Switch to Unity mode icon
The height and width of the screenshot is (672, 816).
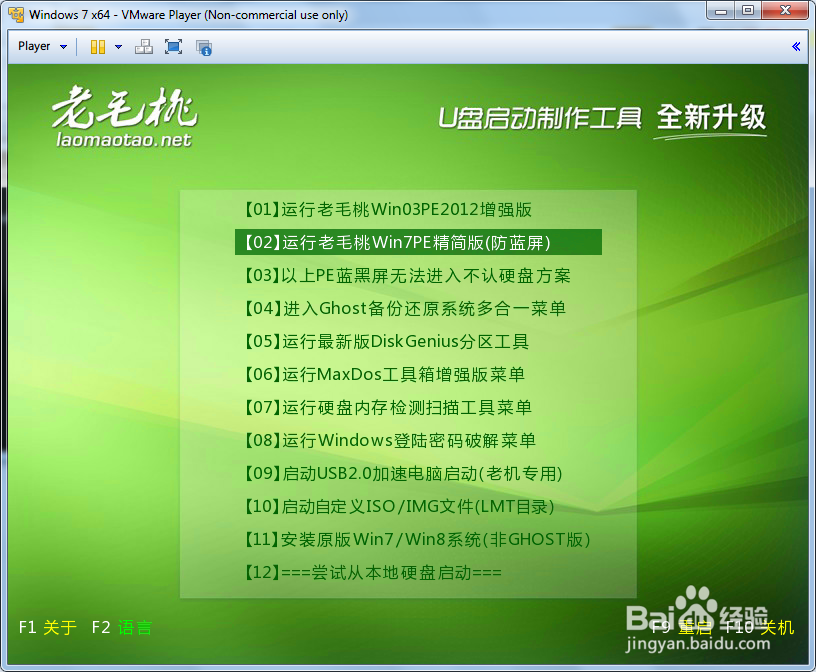204,47
